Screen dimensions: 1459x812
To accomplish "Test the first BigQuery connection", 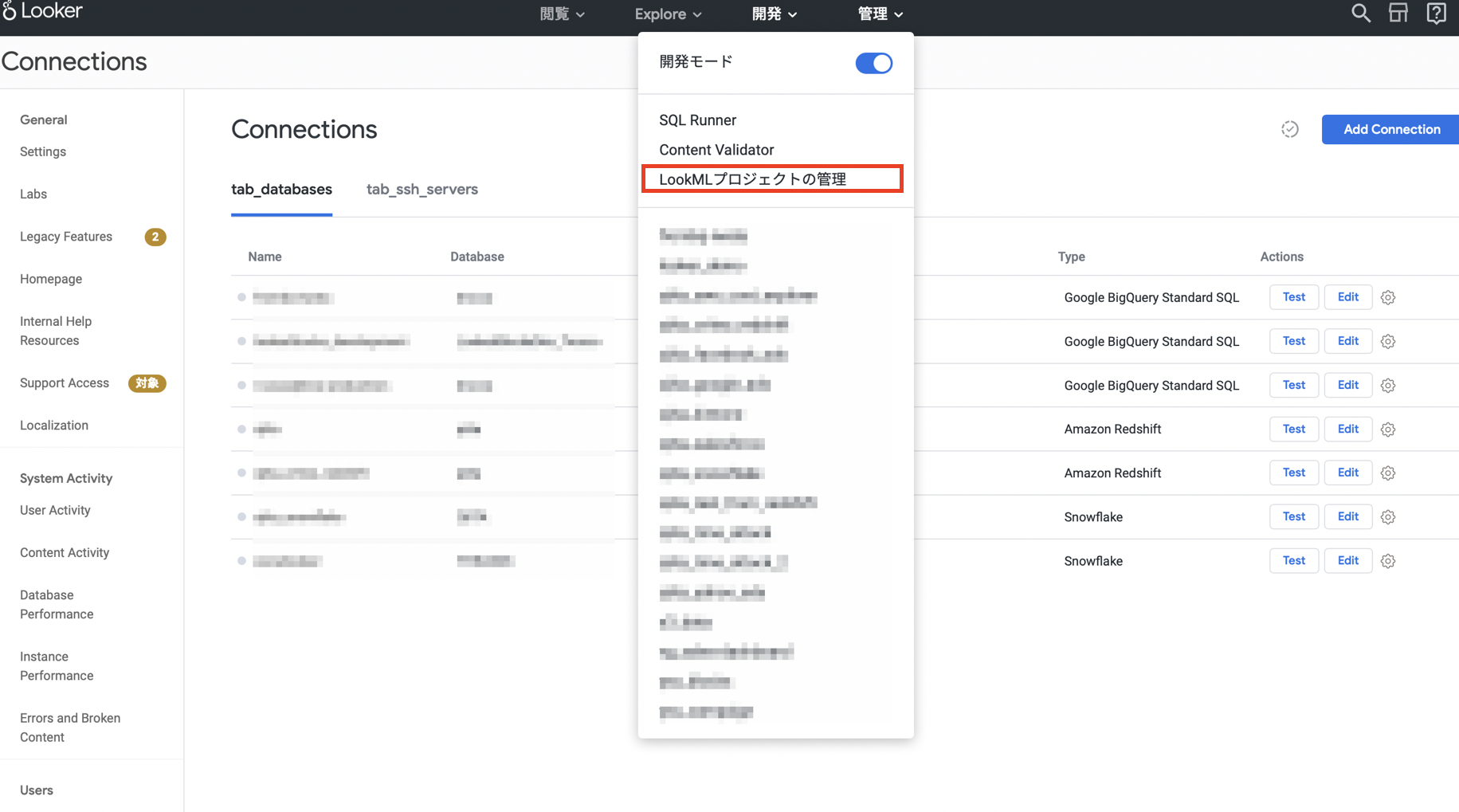I will click(1293, 297).
